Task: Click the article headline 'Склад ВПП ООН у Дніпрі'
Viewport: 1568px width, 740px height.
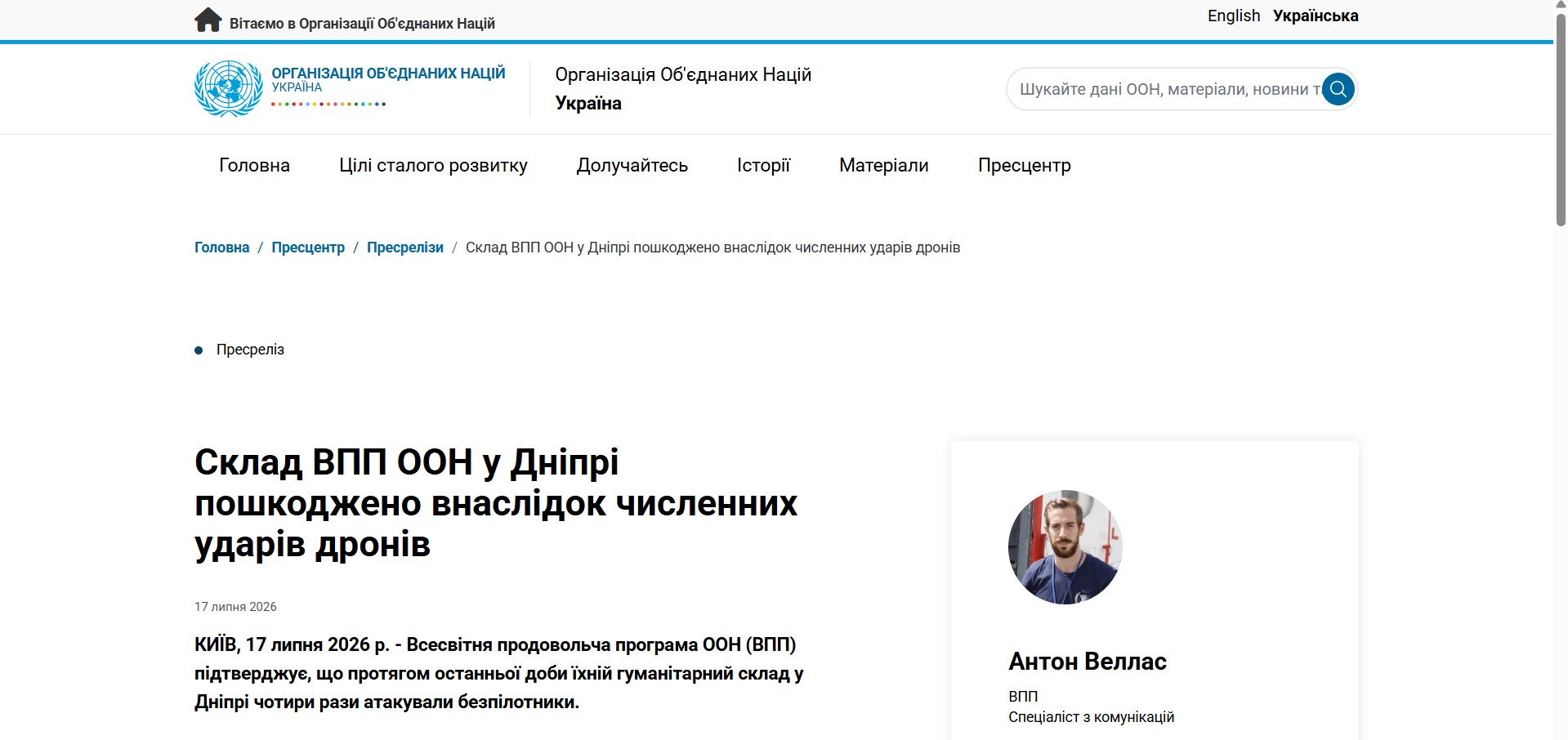Action: 496,503
